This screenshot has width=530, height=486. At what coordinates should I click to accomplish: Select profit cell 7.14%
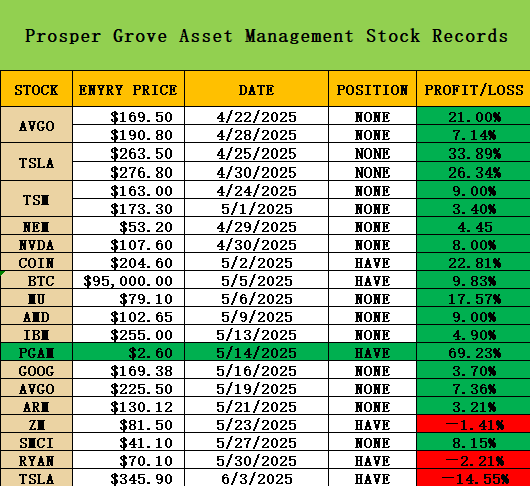474,134
